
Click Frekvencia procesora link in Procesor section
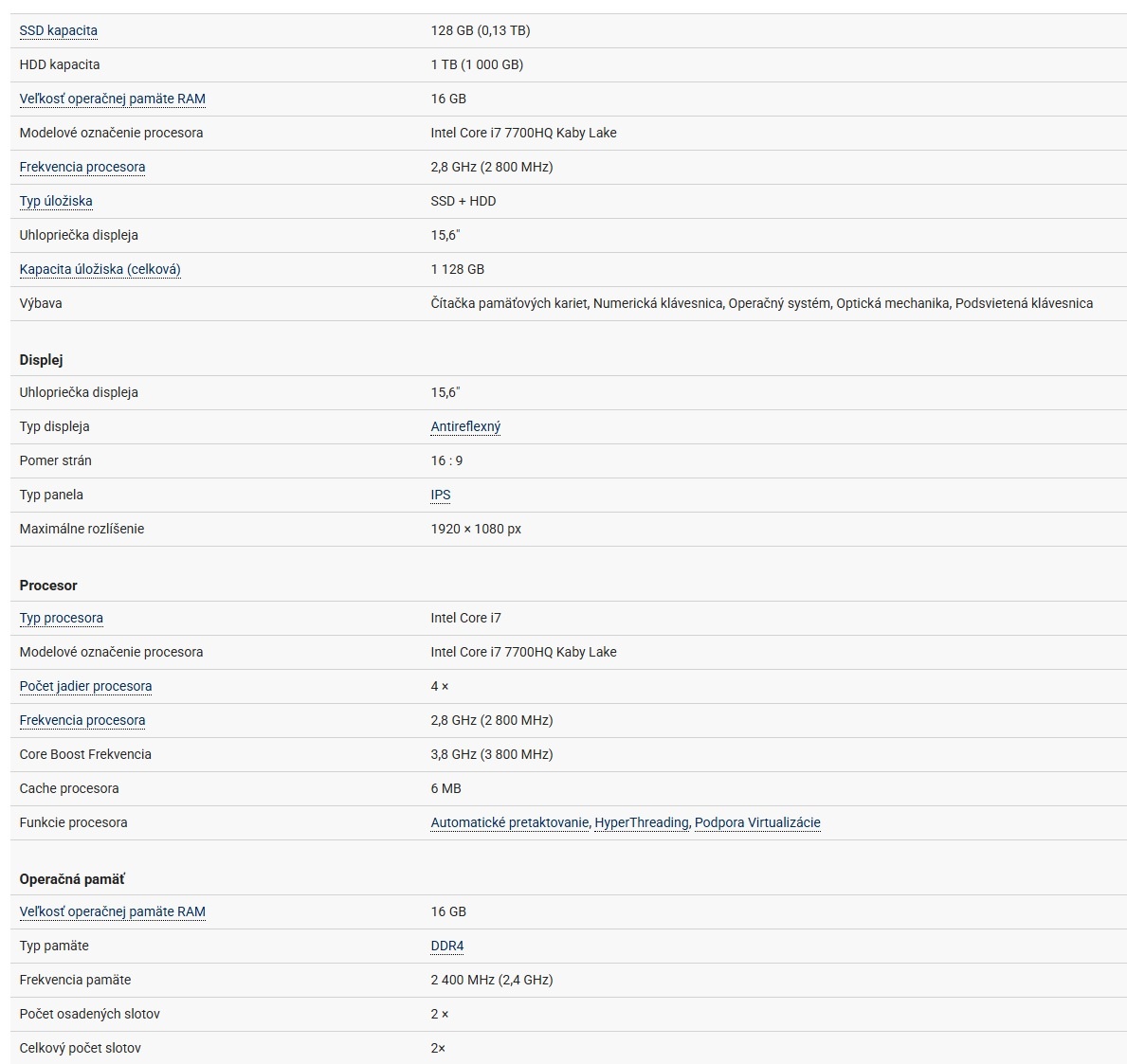(82, 720)
